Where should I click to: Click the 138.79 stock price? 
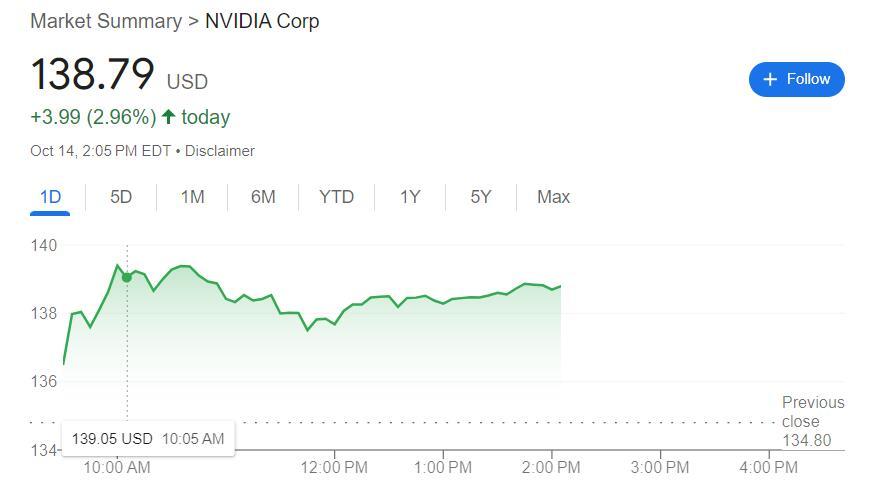(92, 75)
